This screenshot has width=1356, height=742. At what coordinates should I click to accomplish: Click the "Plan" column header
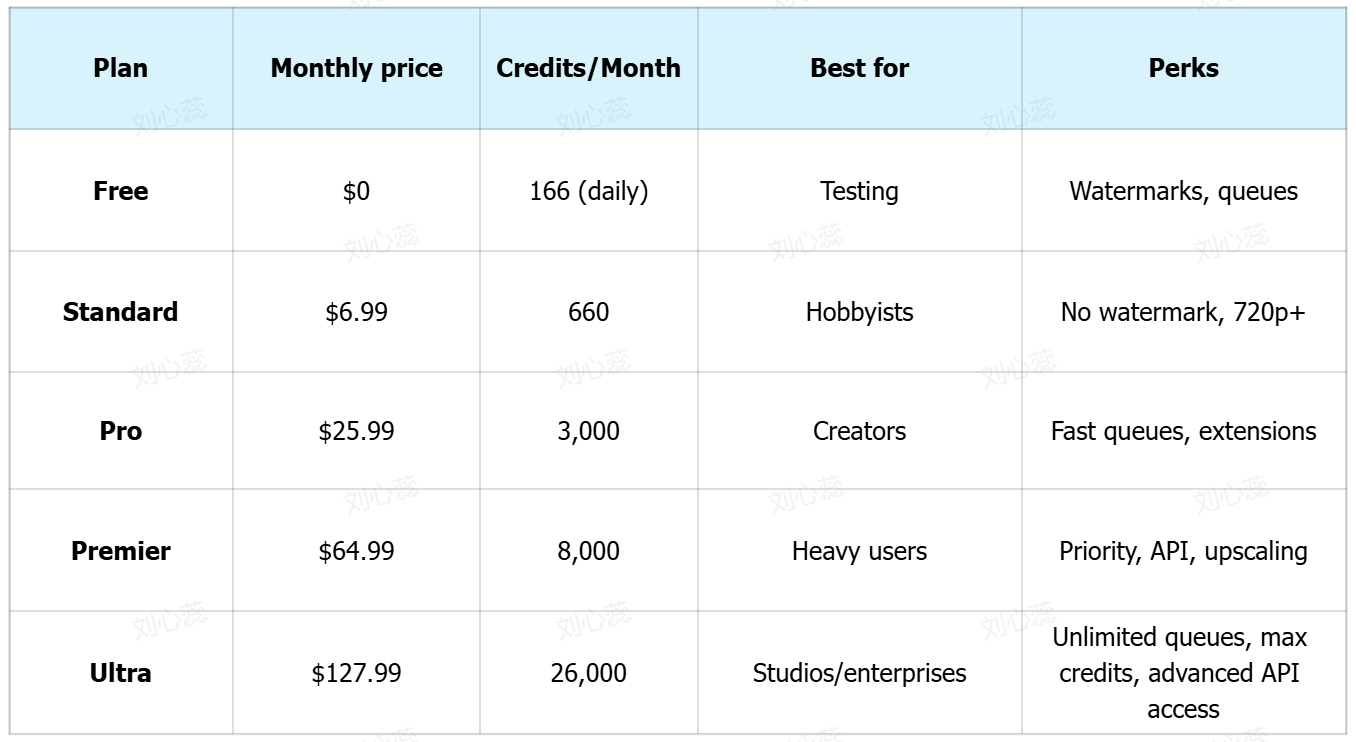[x=121, y=68]
